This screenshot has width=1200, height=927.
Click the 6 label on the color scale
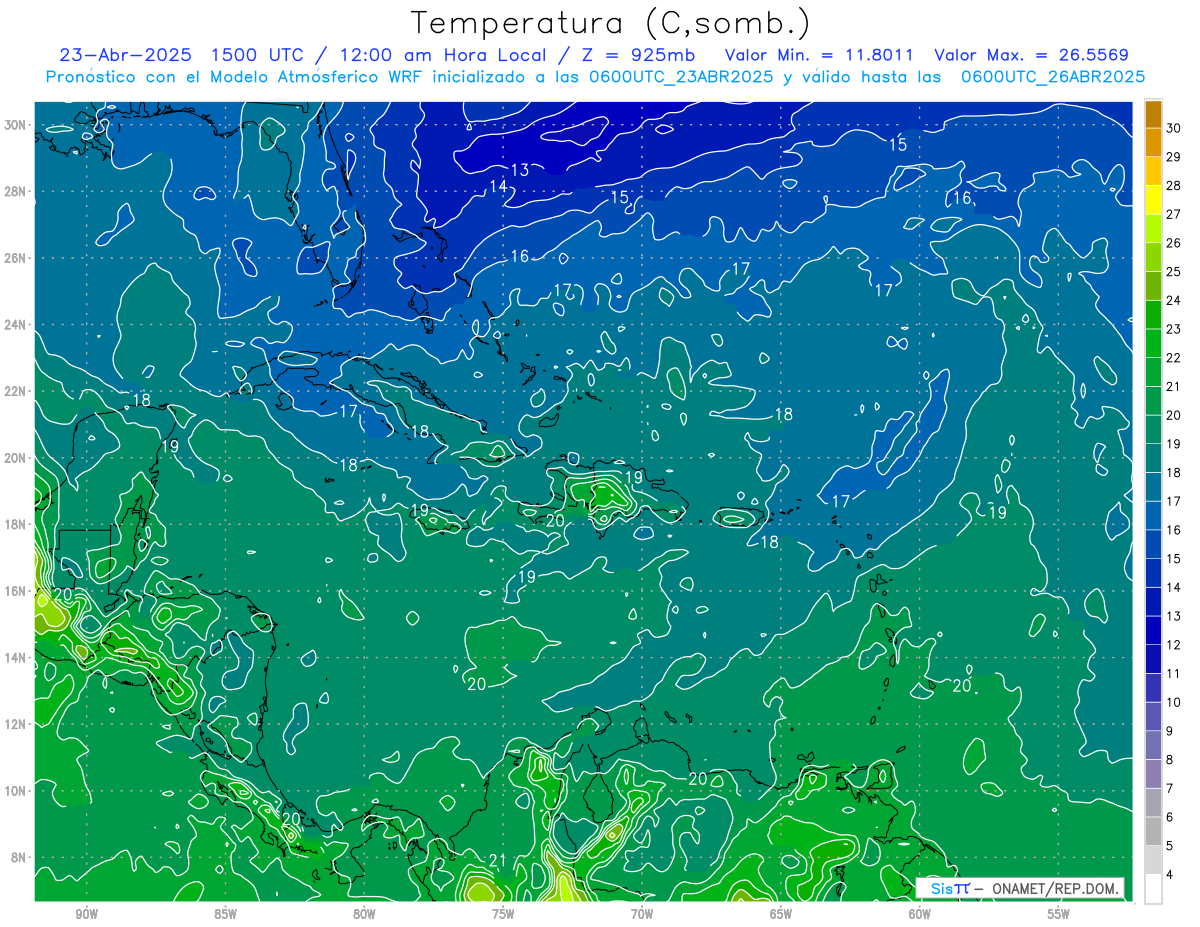coord(1171,817)
